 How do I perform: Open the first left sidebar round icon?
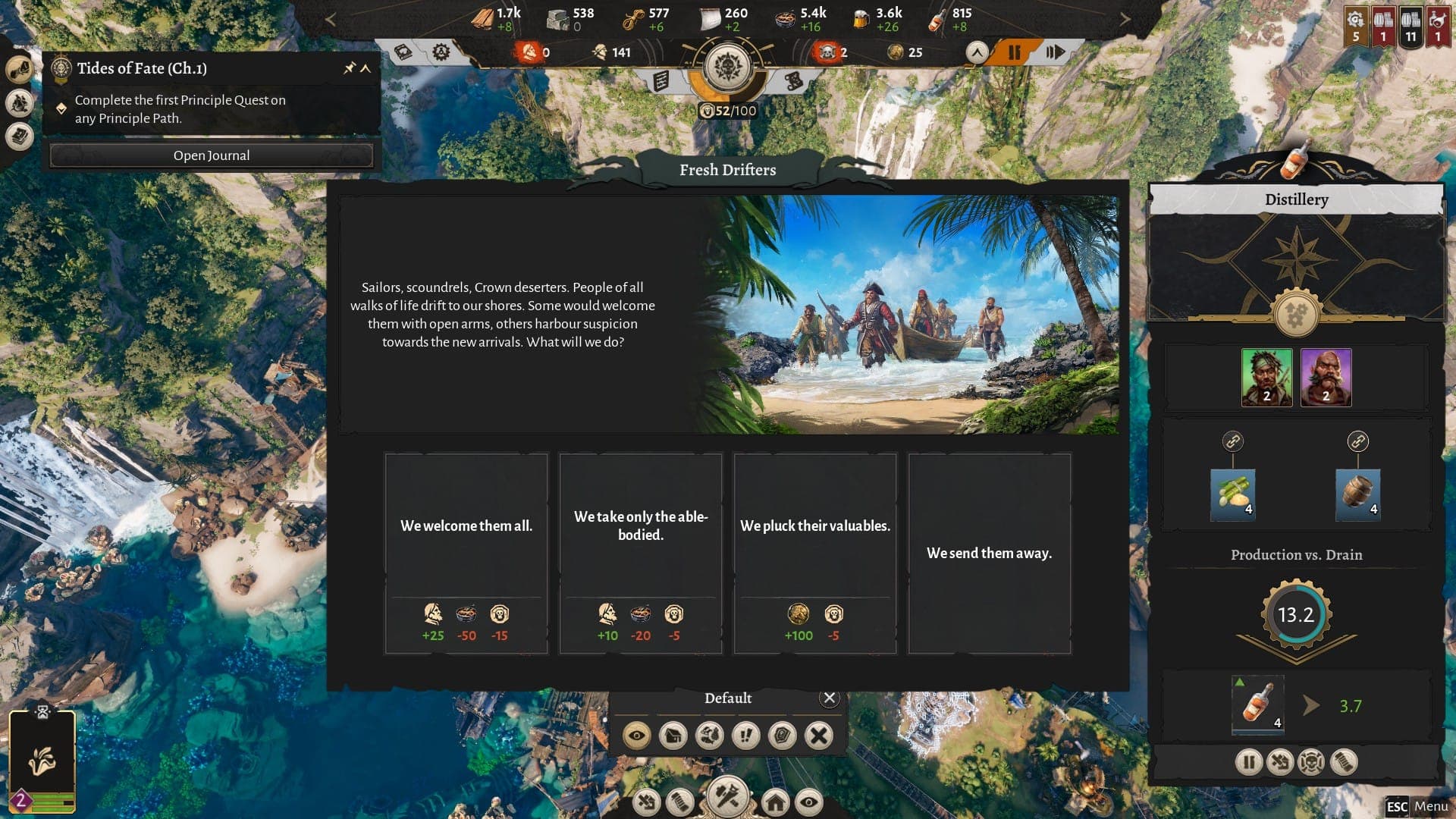pos(20,69)
